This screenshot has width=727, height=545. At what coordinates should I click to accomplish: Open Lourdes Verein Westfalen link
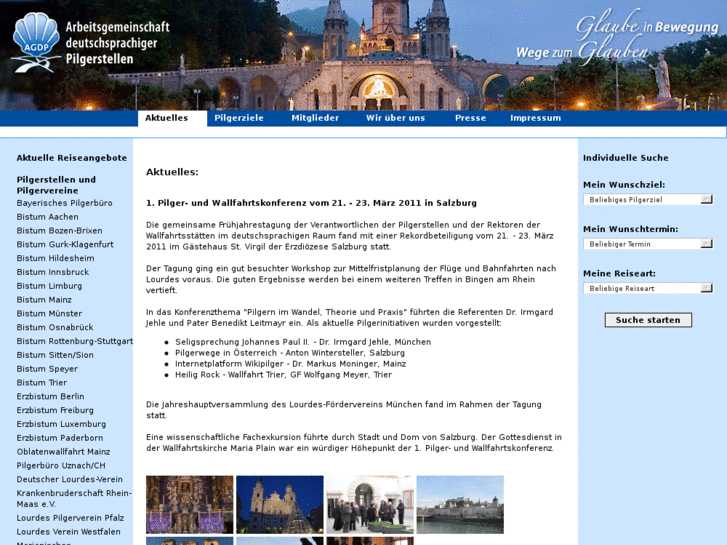[x=69, y=532]
